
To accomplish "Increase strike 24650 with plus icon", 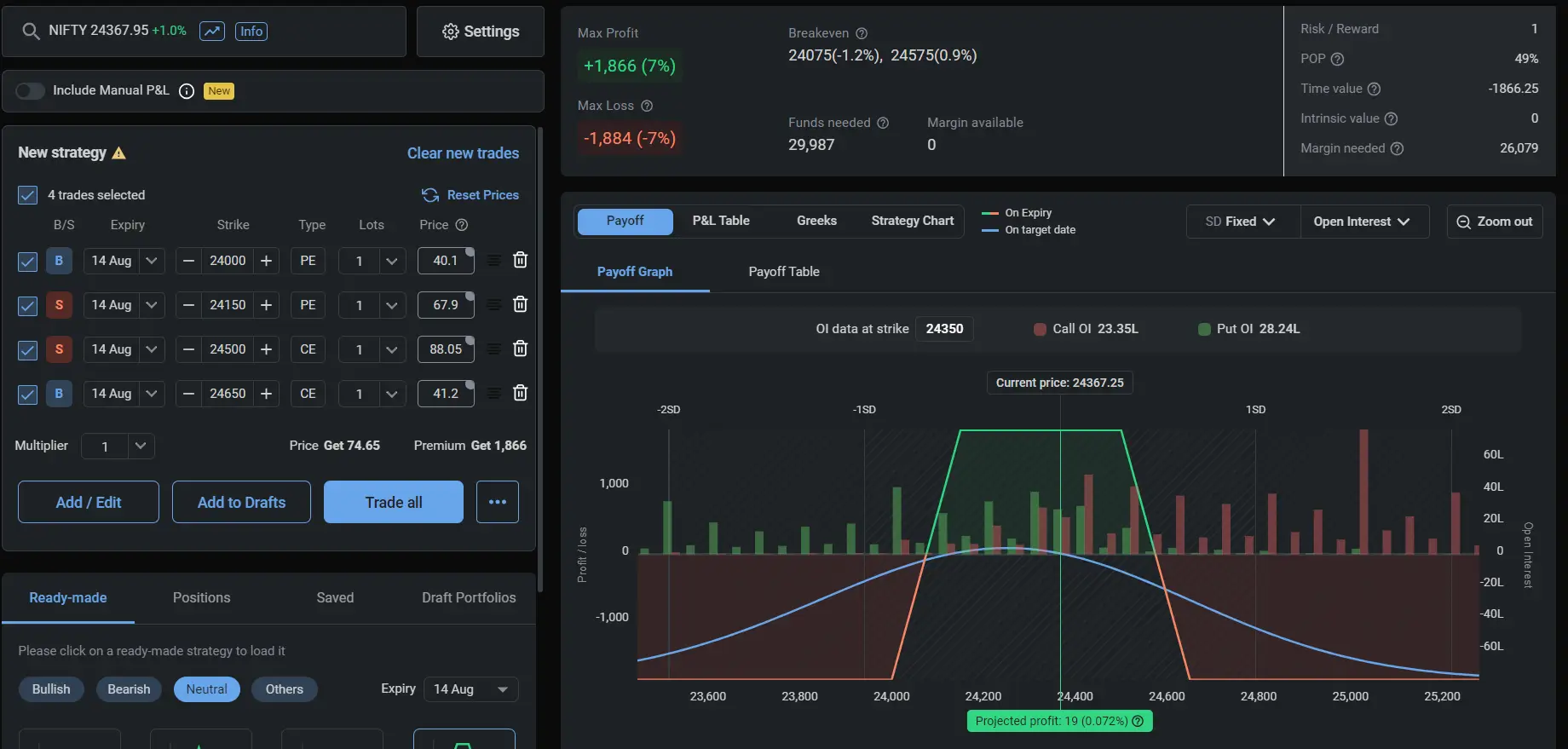I will (266, 394).
